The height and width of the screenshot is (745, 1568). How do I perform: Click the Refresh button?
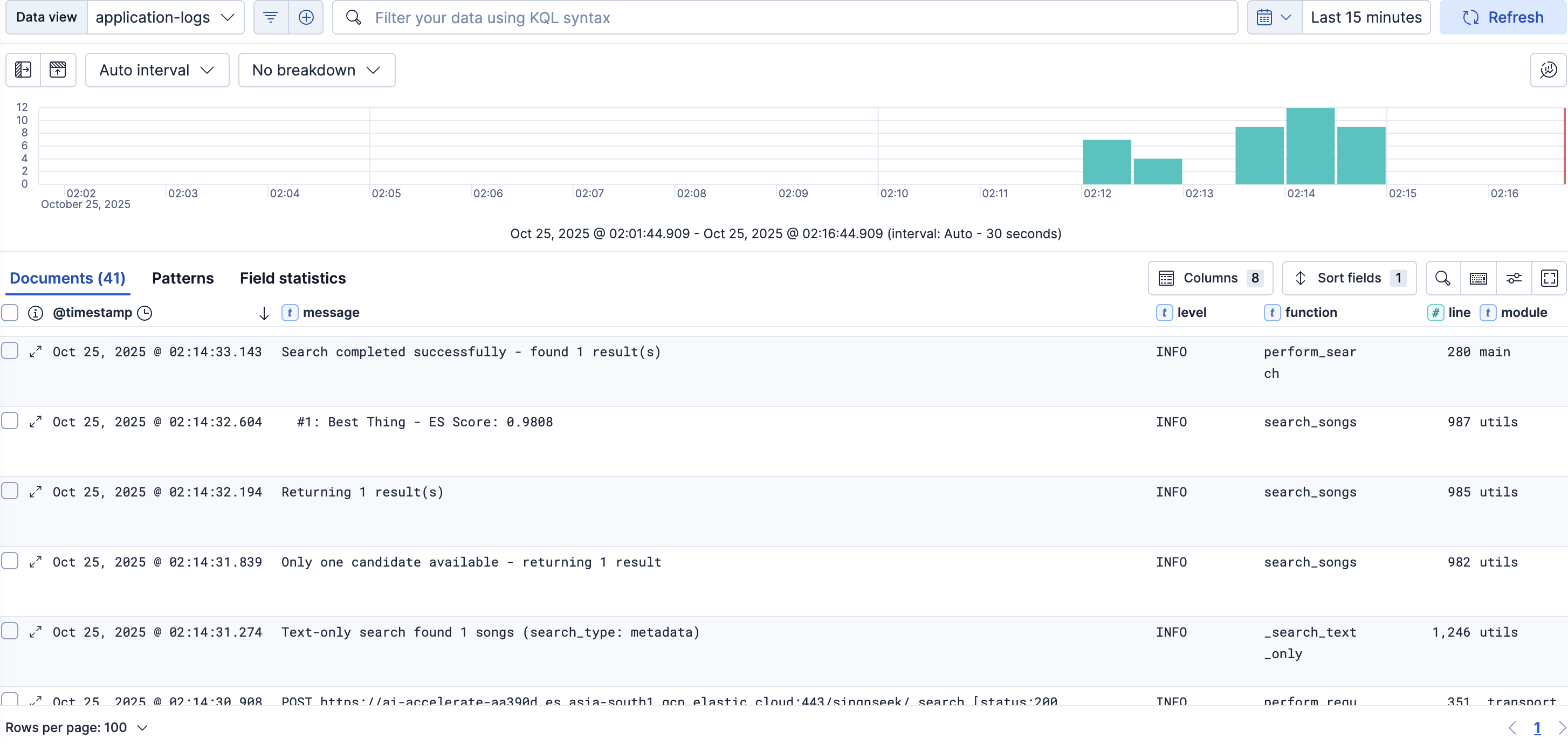pyautogui.click(x=1502, y=17)
